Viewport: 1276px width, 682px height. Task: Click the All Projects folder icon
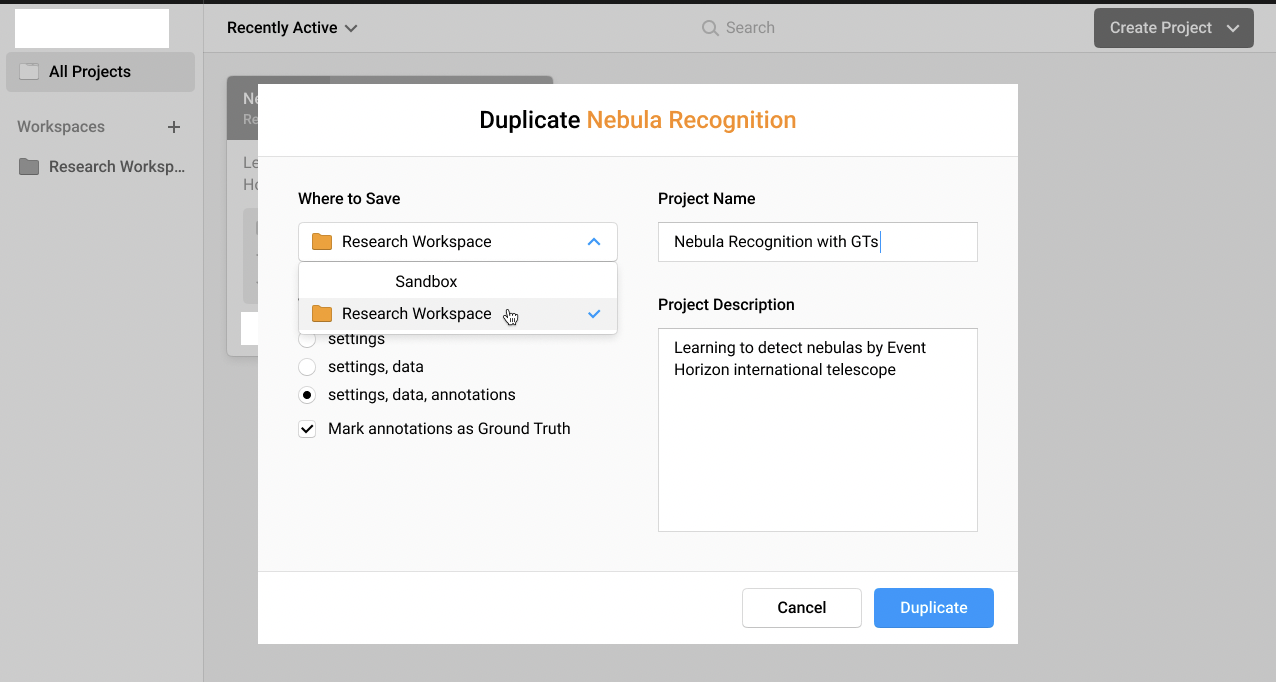(29, 72)
